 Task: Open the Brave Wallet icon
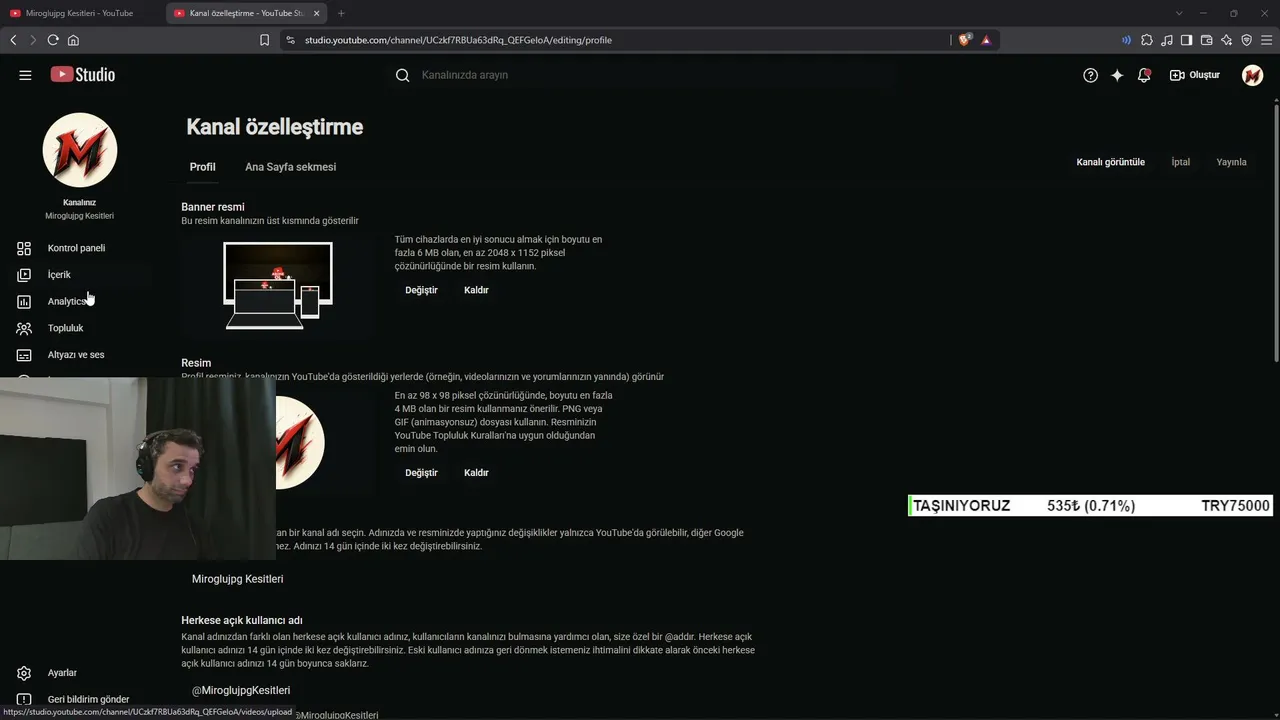[1207, 40]
